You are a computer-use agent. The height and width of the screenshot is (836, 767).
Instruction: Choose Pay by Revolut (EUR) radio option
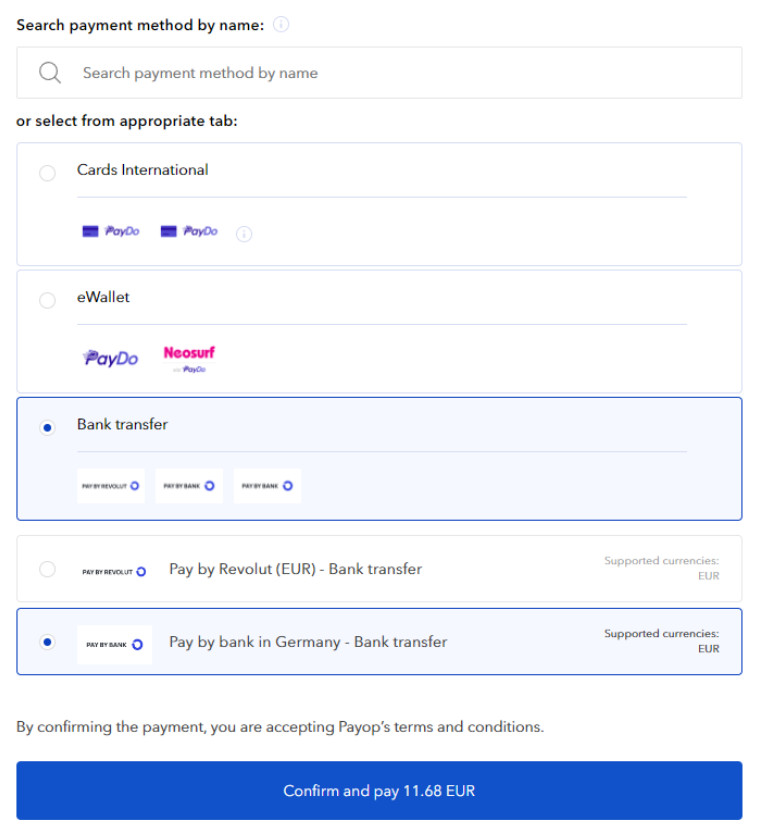coord(47,569)
